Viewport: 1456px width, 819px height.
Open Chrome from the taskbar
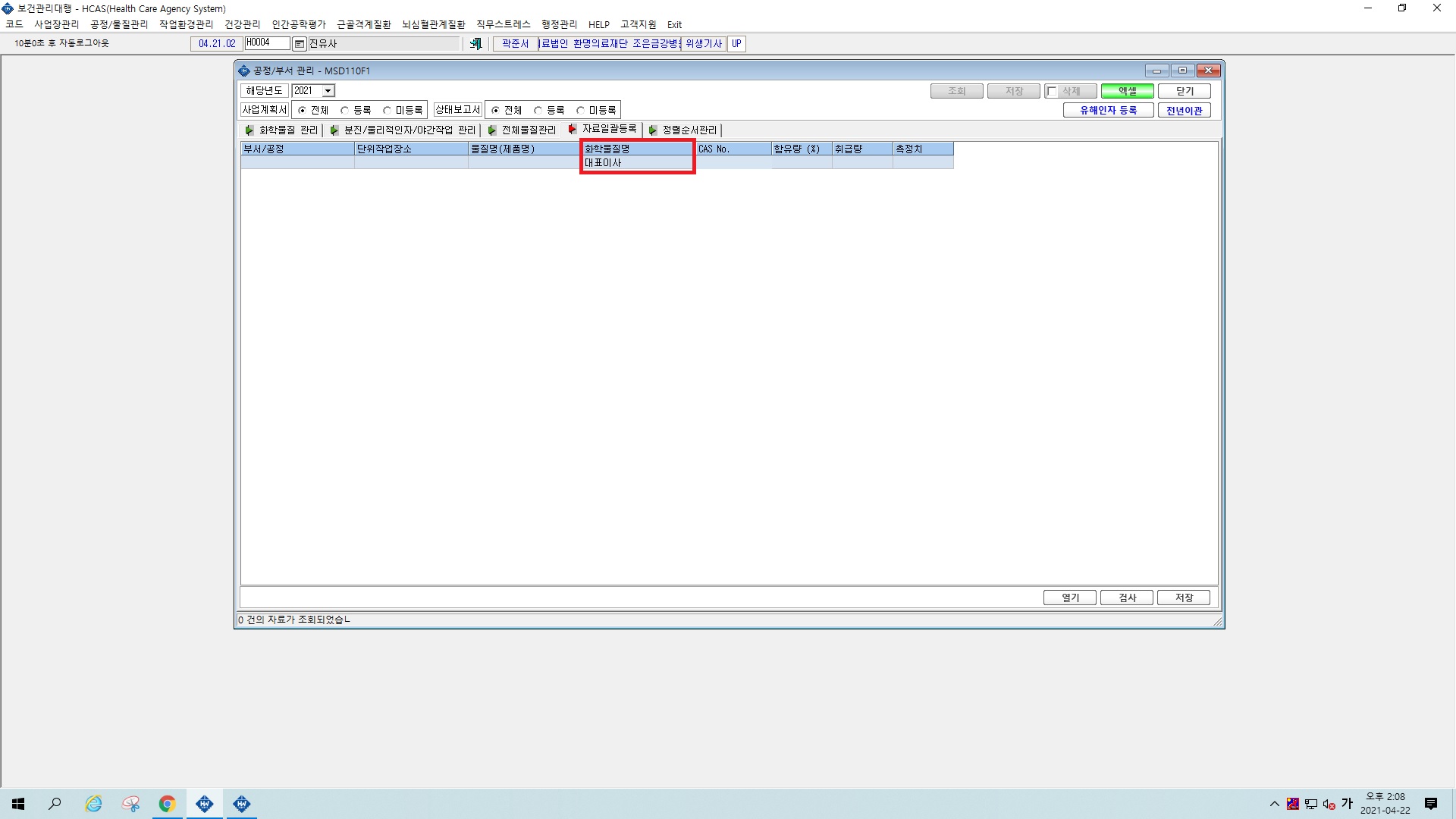click(x=167, y=804)
